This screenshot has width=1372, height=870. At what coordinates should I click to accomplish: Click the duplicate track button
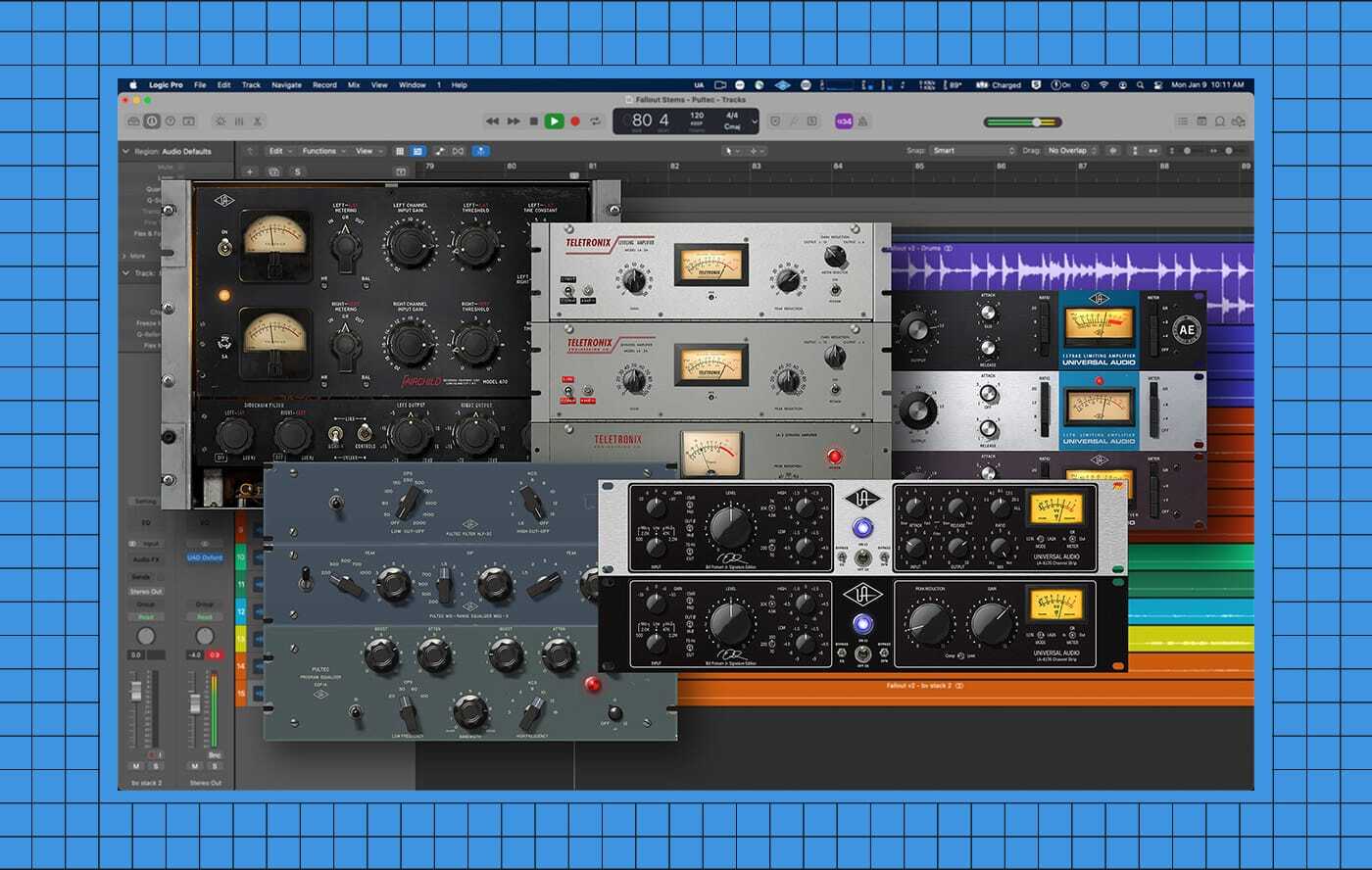273,171
